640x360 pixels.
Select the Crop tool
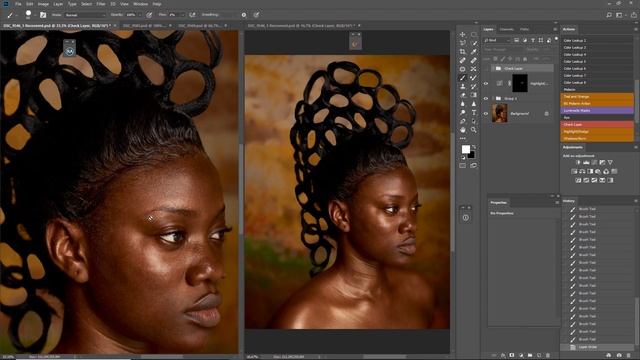462,52
